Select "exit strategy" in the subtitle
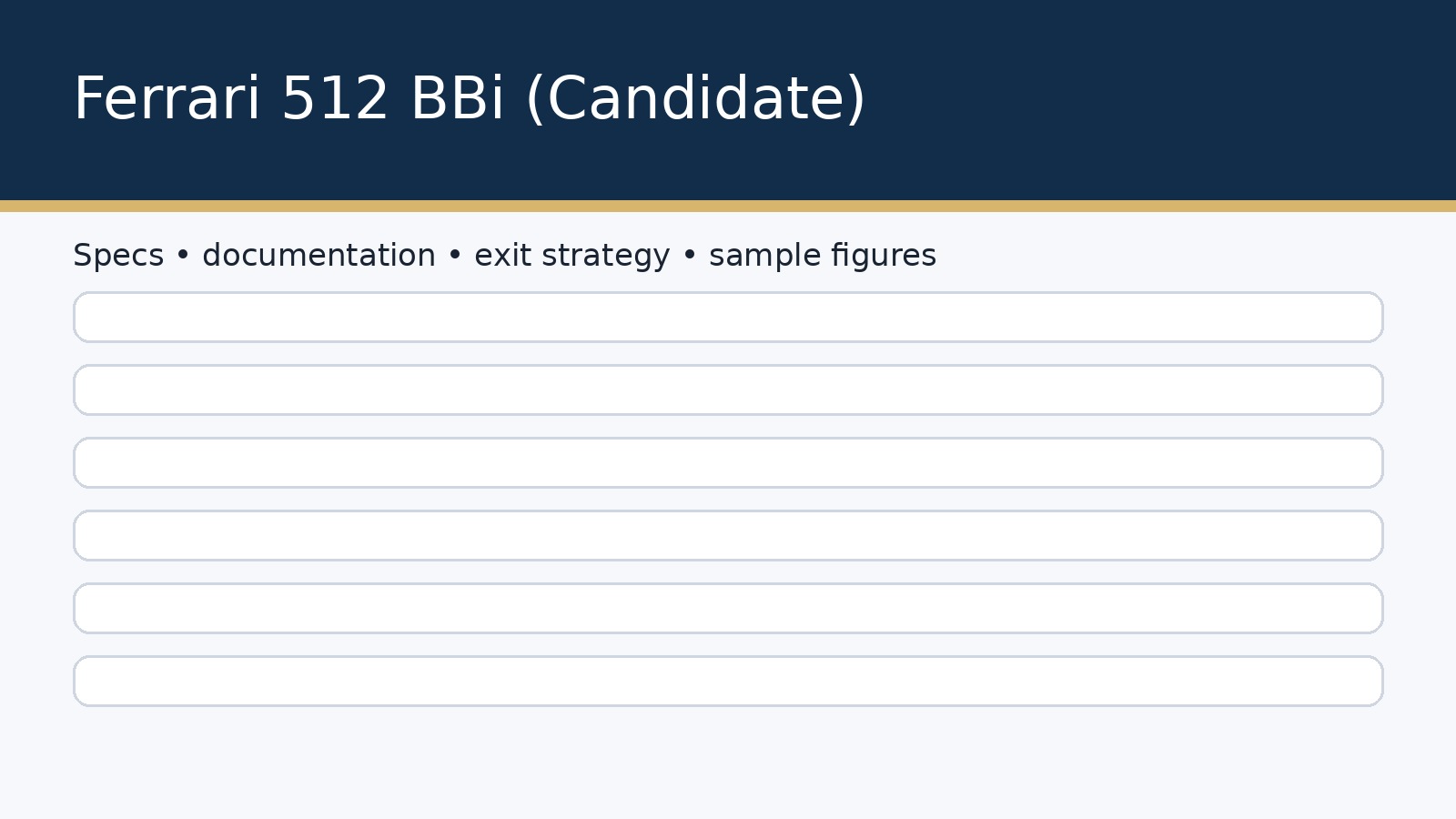The image size is (1456, 819). pyautogui.click(x=571, y=256)
